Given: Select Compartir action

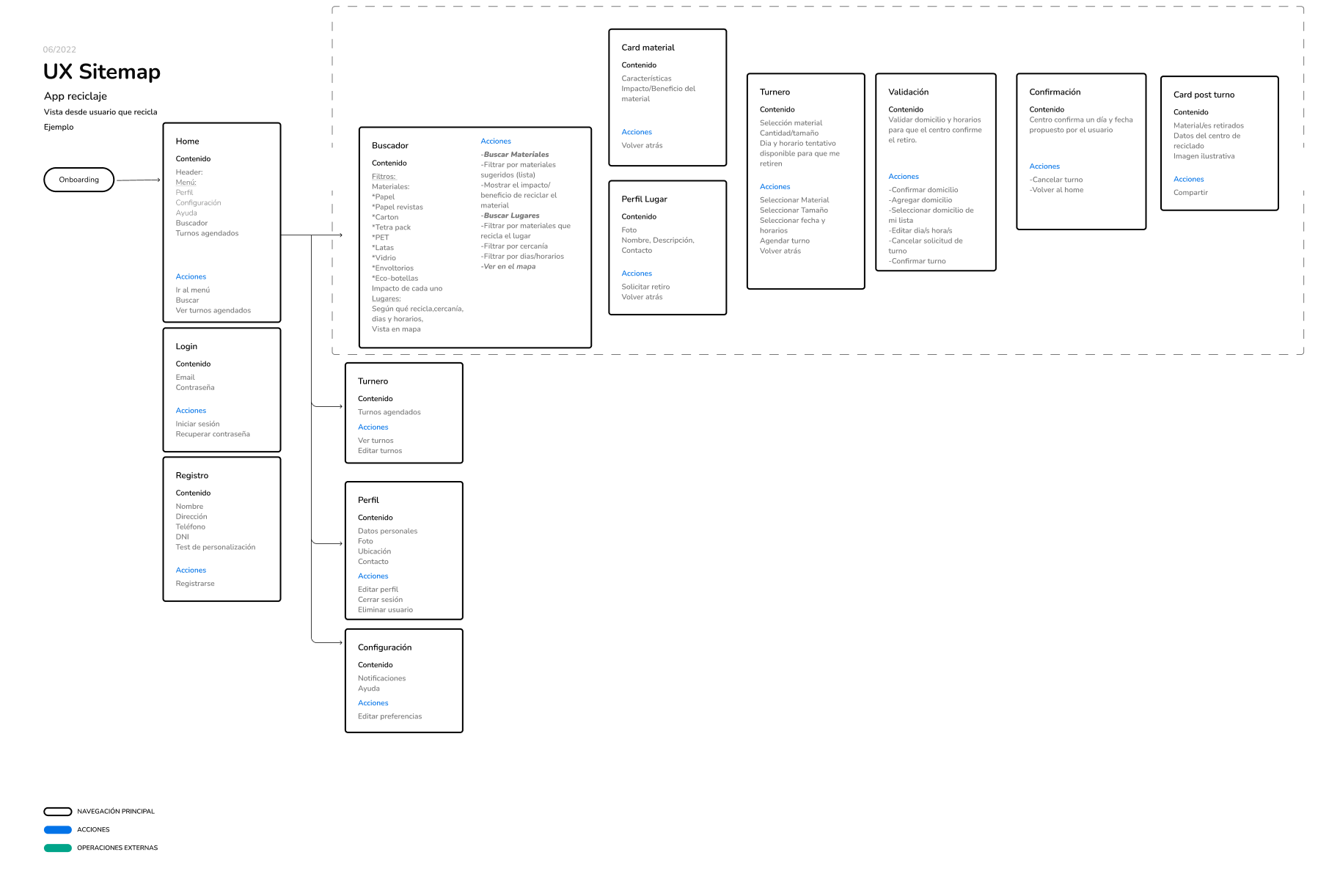Looking at the screenshot, I should (x=1190, y=194).
